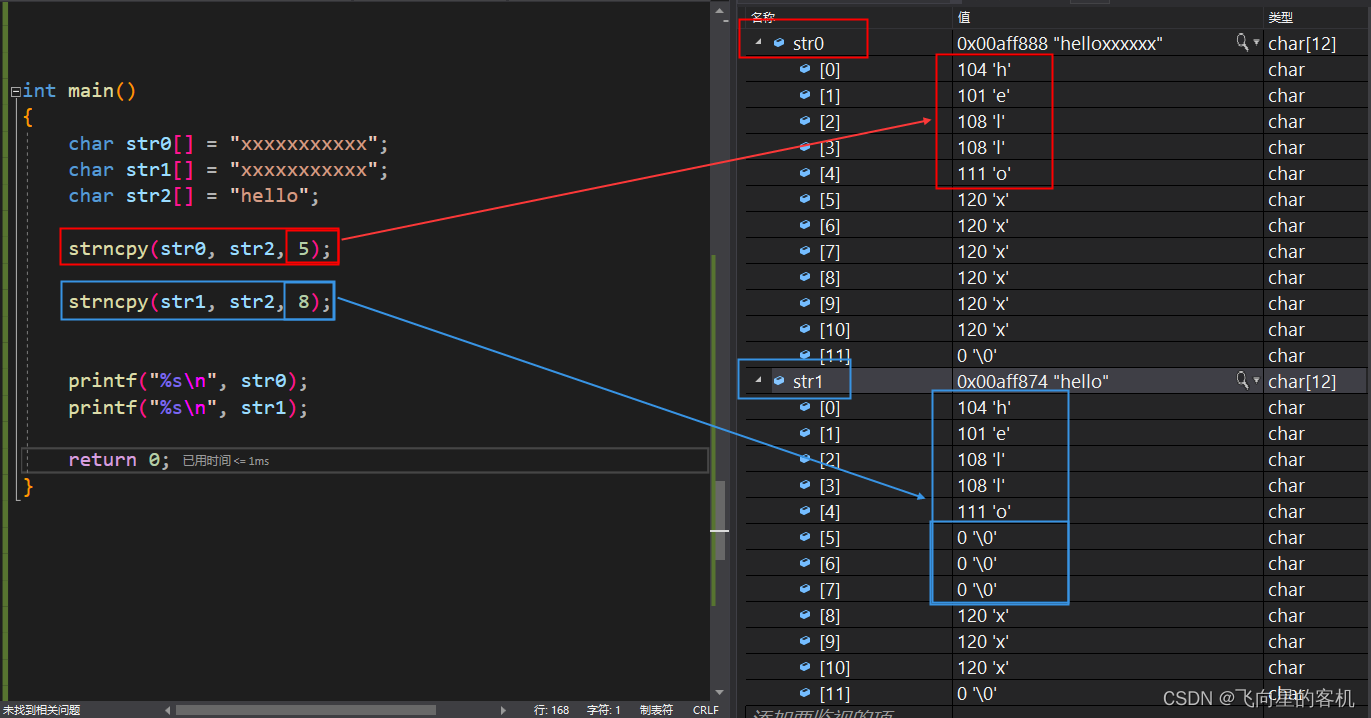Click cube icon of str1 element [11]
The width and height of the screenshot is (1371, 718).
pos(805,693)
